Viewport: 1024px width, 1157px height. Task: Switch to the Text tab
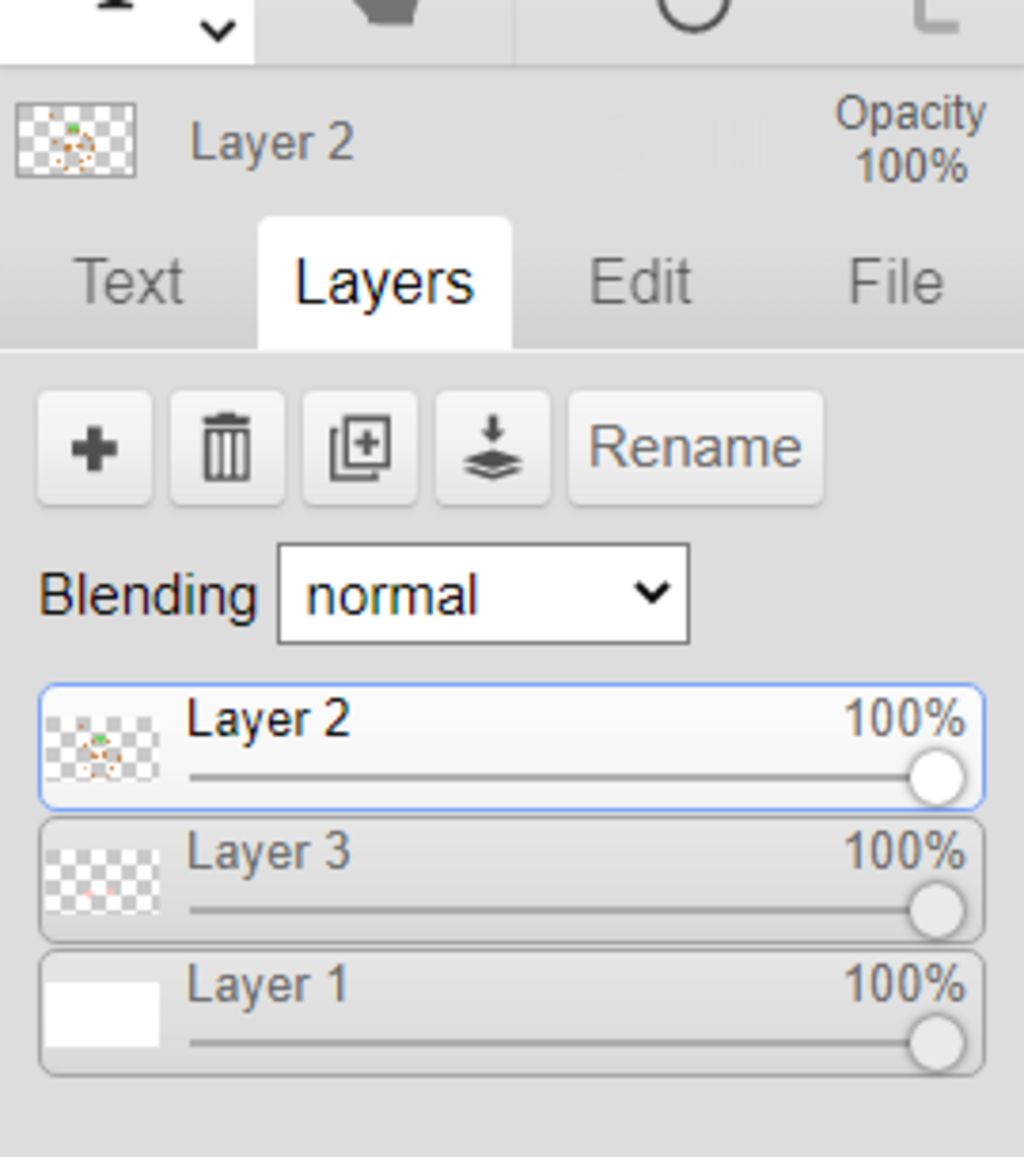pyautogui.click(x=129, y=283)
